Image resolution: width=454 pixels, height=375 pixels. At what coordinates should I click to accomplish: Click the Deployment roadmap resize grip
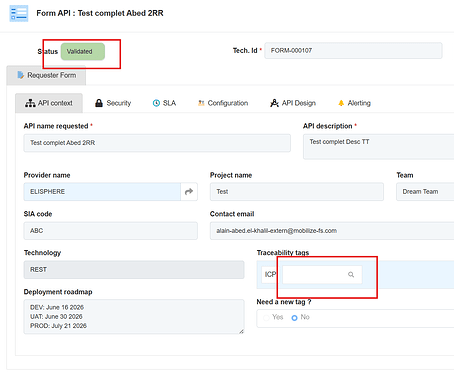tap(241, 331)
